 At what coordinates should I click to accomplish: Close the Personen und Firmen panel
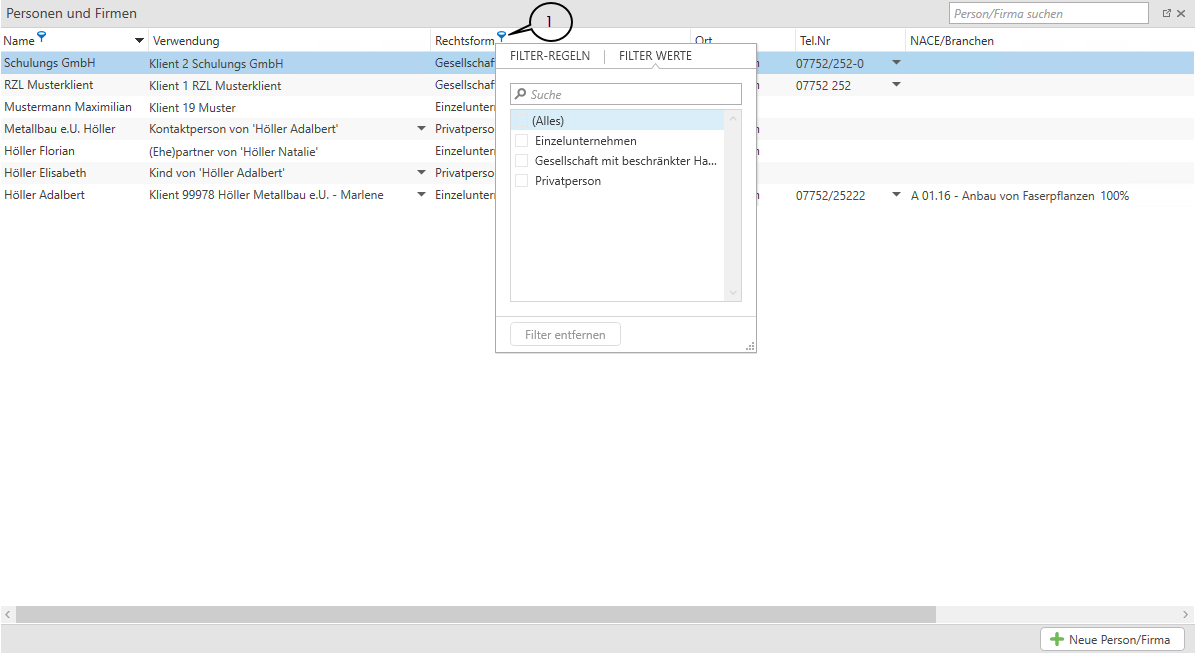(x=1181, y=14)
